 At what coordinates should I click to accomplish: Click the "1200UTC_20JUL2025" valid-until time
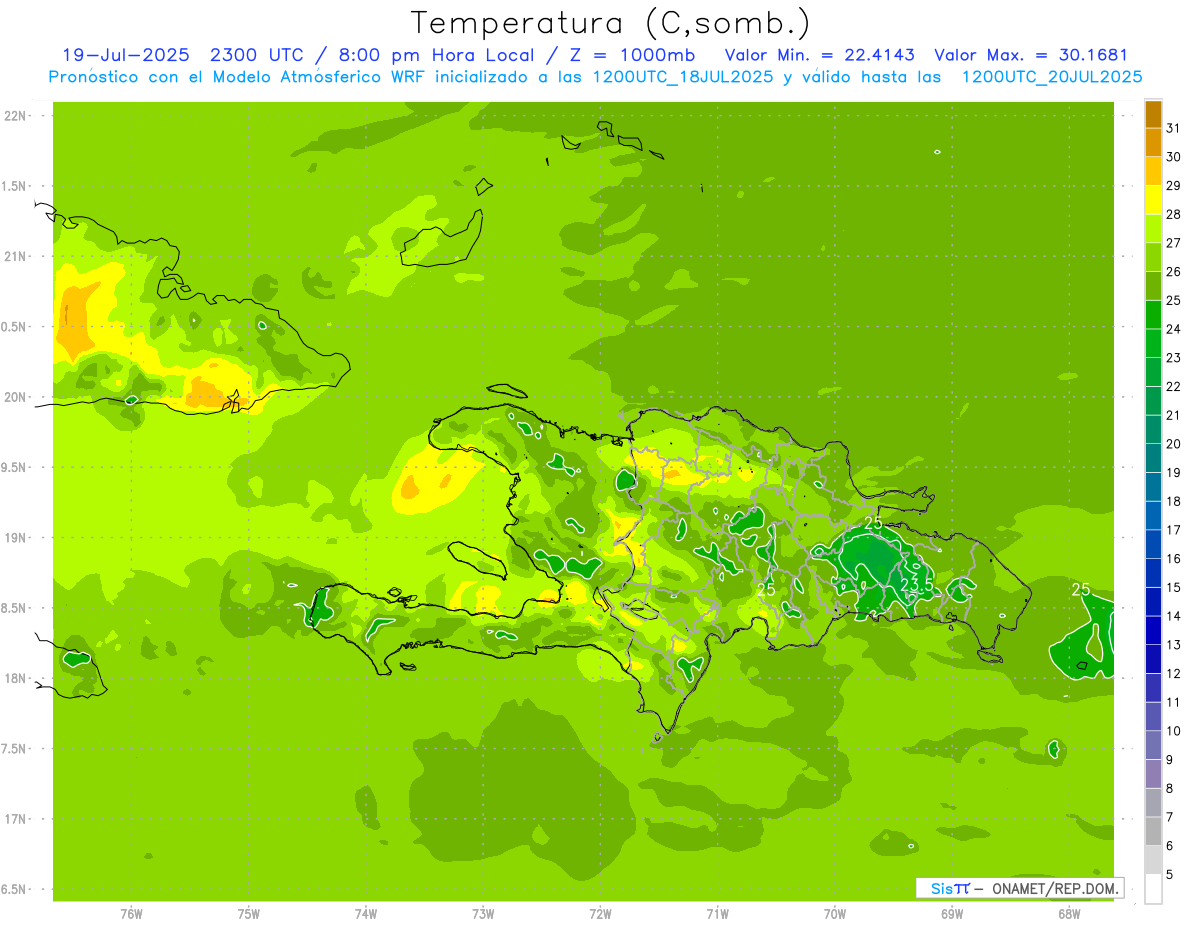click(1052, 77)
